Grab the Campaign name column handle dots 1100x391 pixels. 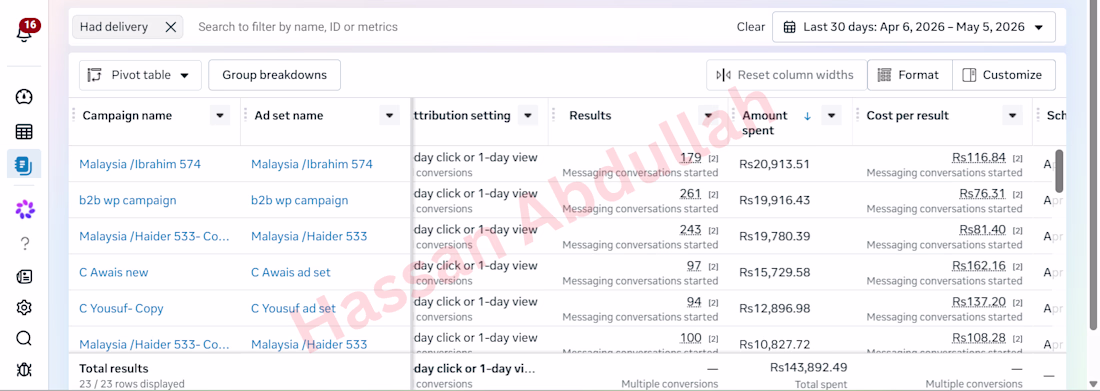74,115
